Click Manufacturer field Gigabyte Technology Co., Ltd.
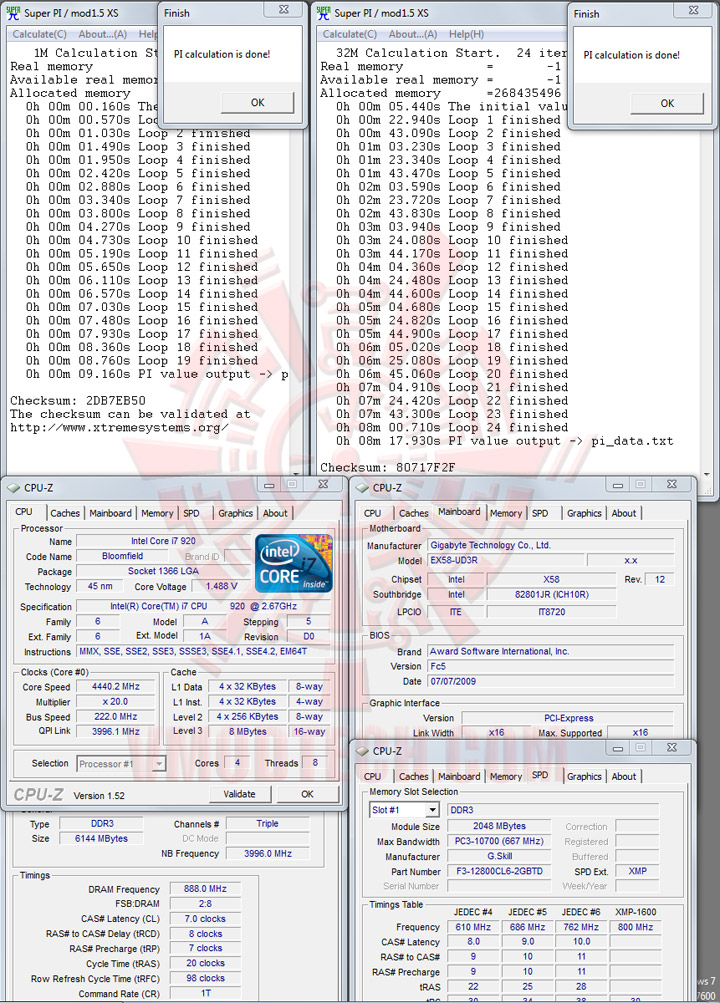Image resolution: width=720 pixels, height=1003 pixels. click(x=551, y=545)
